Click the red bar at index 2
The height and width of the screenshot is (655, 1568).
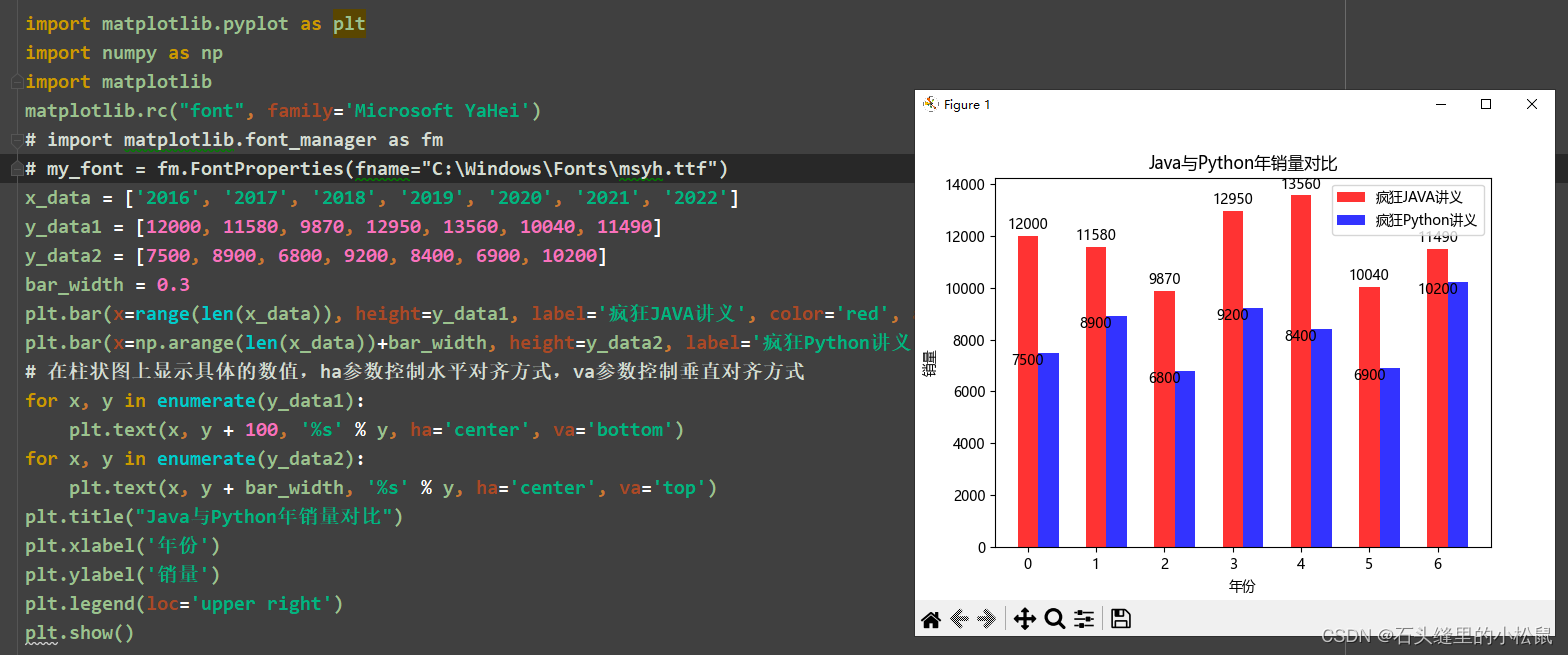pos(1164,419)
